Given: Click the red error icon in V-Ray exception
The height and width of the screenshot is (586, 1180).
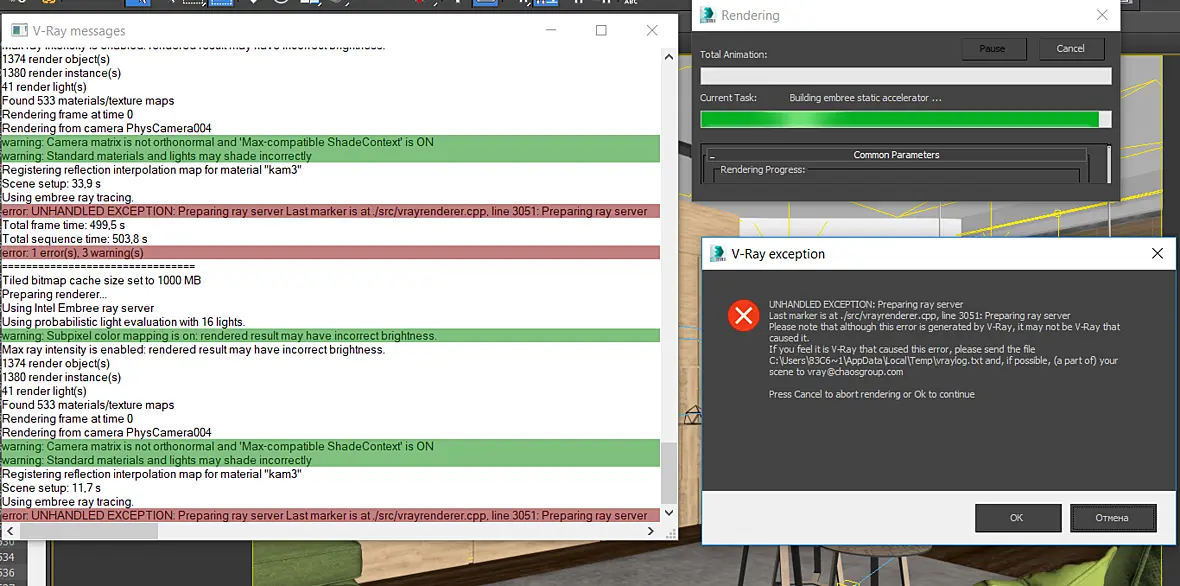Looking at the screenshot, I should click(x=744, y=316).
